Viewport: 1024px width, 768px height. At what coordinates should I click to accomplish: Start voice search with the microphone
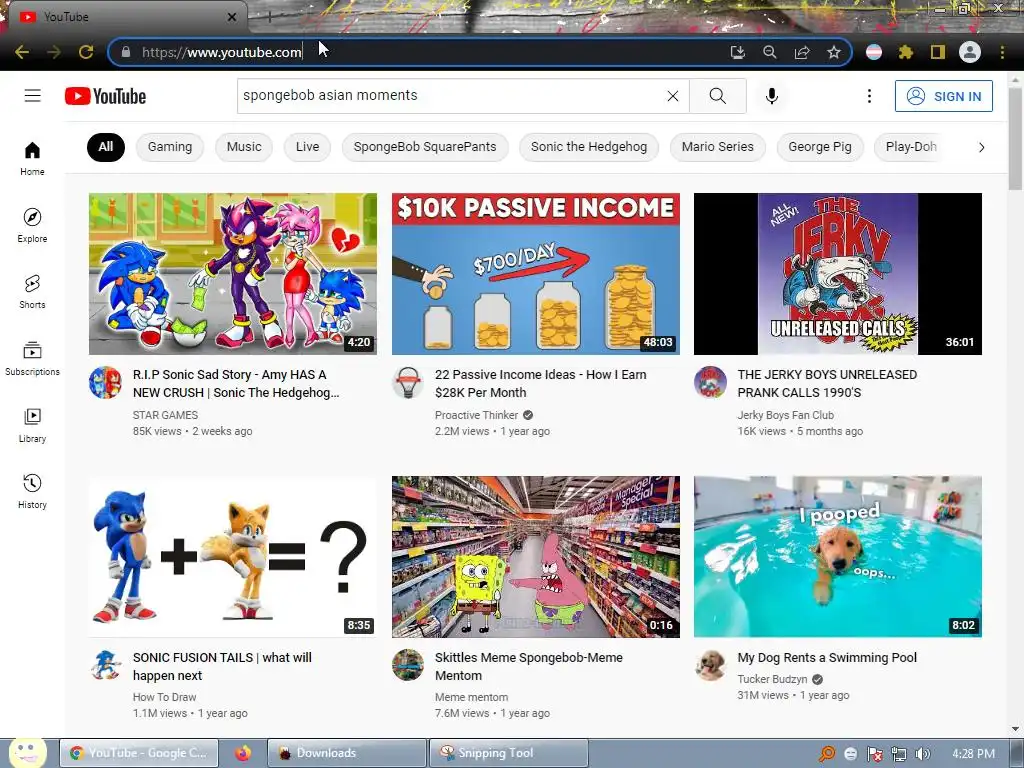771,96
